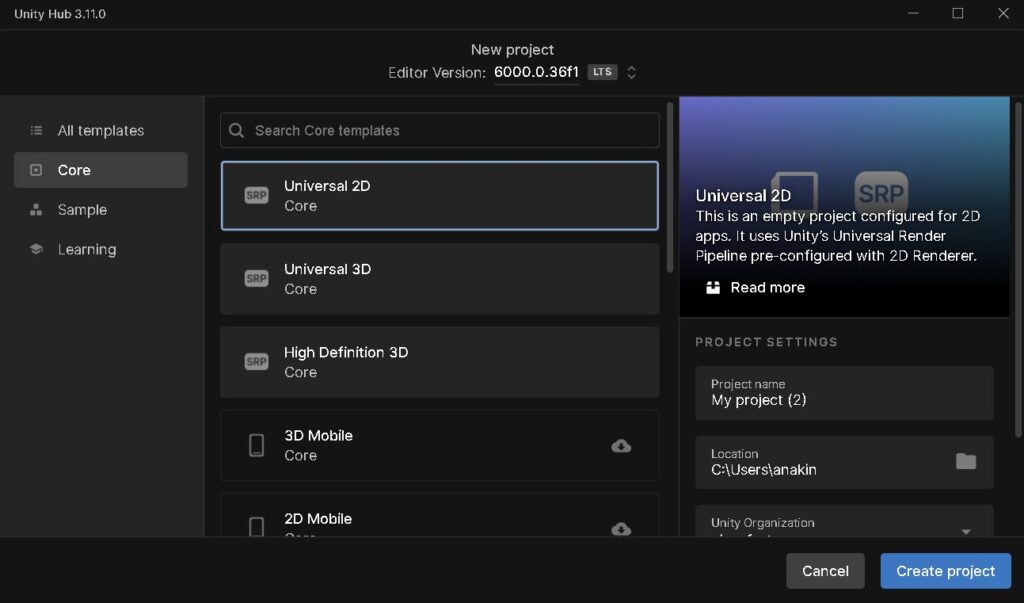The image size is (1024, 603).
Task: Click the Universal 2D preview image
Action: tap(844, 206)
